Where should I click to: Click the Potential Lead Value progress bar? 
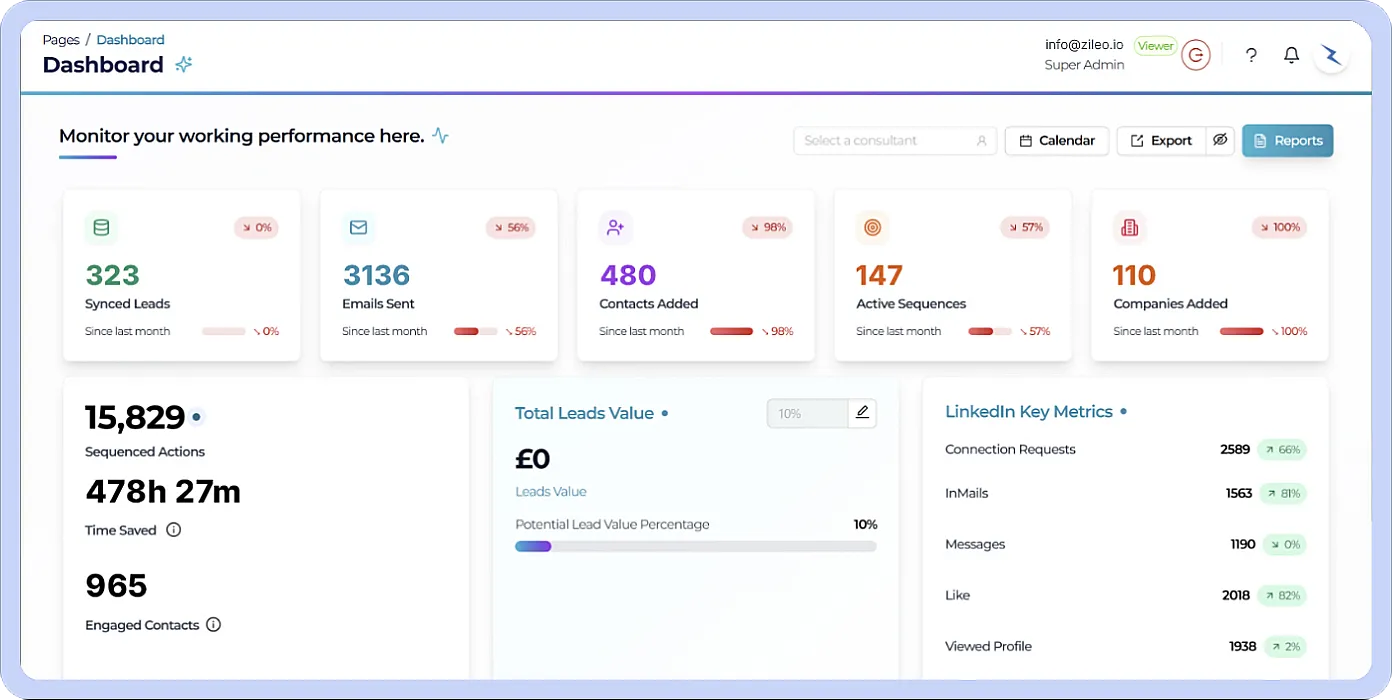pos(695,547)
